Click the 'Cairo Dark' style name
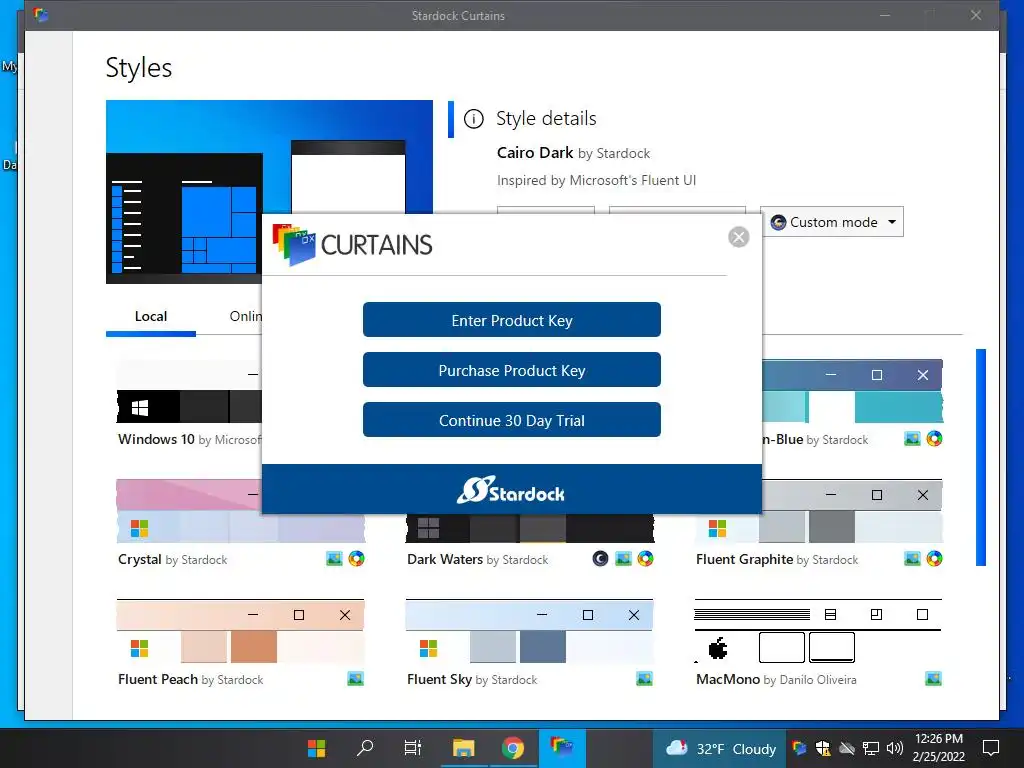This screenshot has height=768, width=1024. [535, 153]
